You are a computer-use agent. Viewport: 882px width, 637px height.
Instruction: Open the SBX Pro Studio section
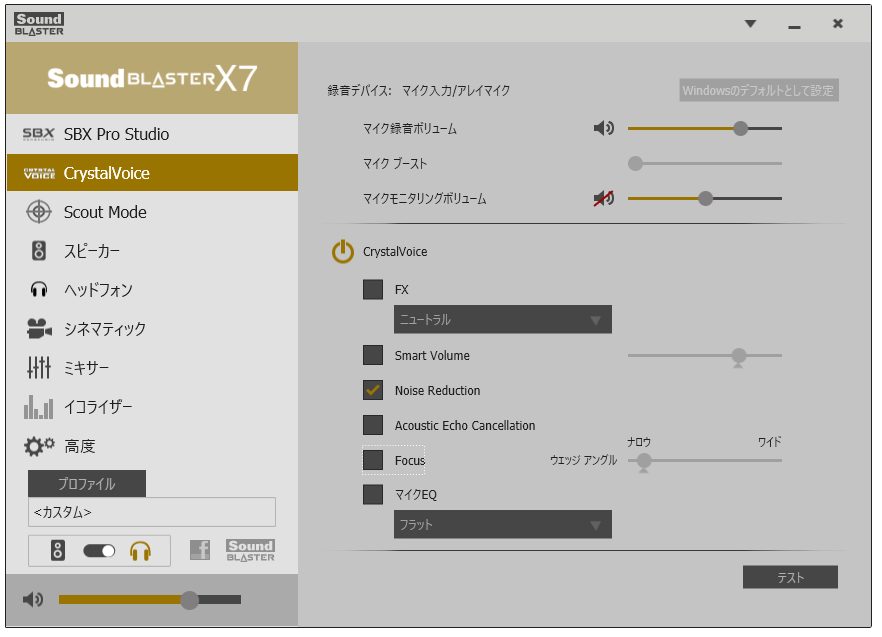click(x=152, y=134)
